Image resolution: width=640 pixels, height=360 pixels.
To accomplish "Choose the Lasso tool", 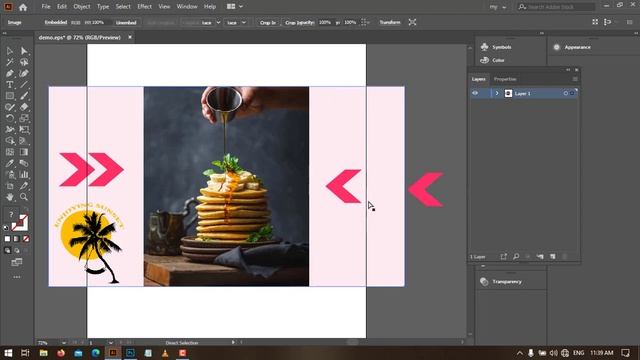I will [24, 62].
